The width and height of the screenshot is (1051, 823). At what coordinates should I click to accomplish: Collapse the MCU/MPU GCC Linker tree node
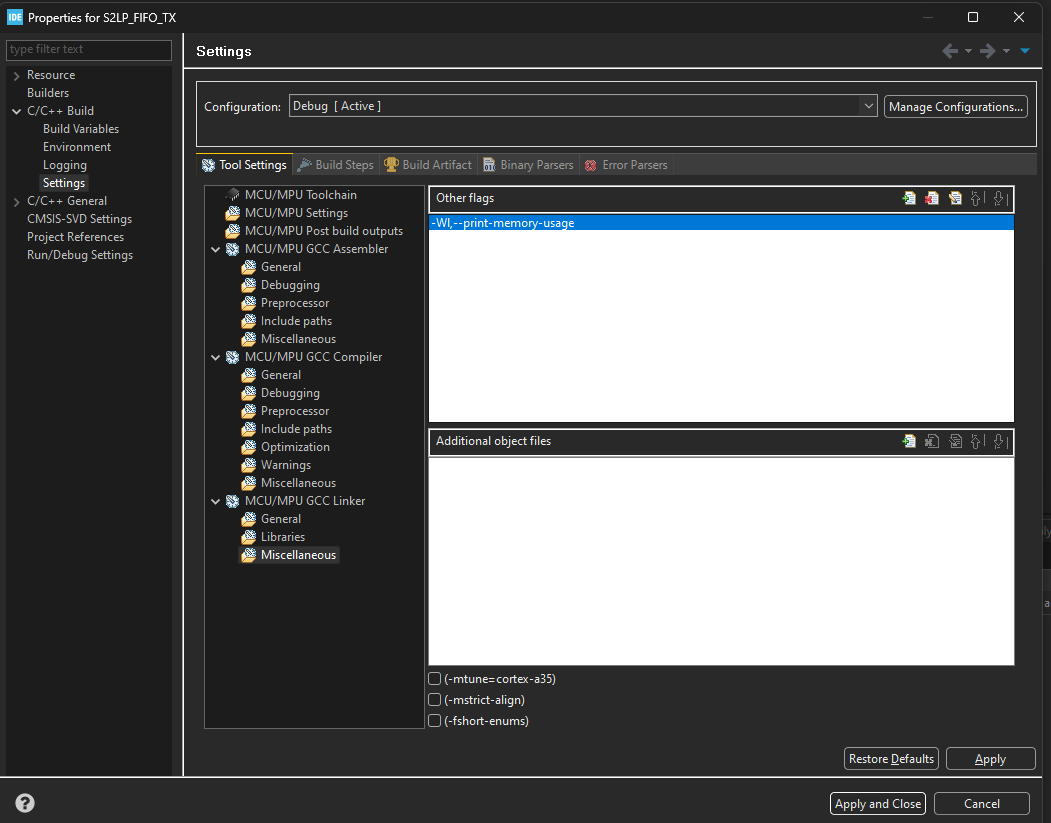(215, 500)
